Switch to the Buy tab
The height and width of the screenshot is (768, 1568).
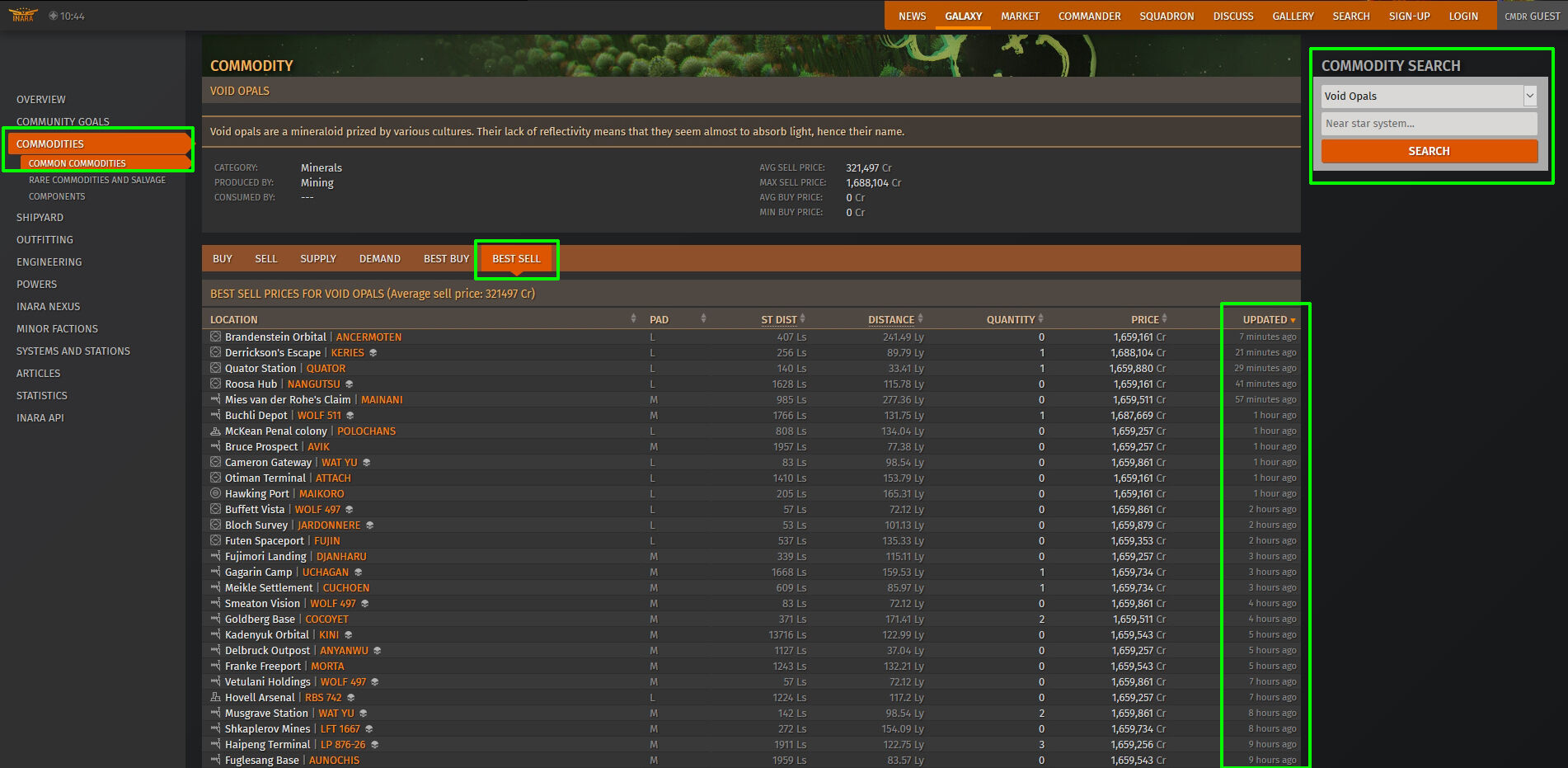coord(223,258)
